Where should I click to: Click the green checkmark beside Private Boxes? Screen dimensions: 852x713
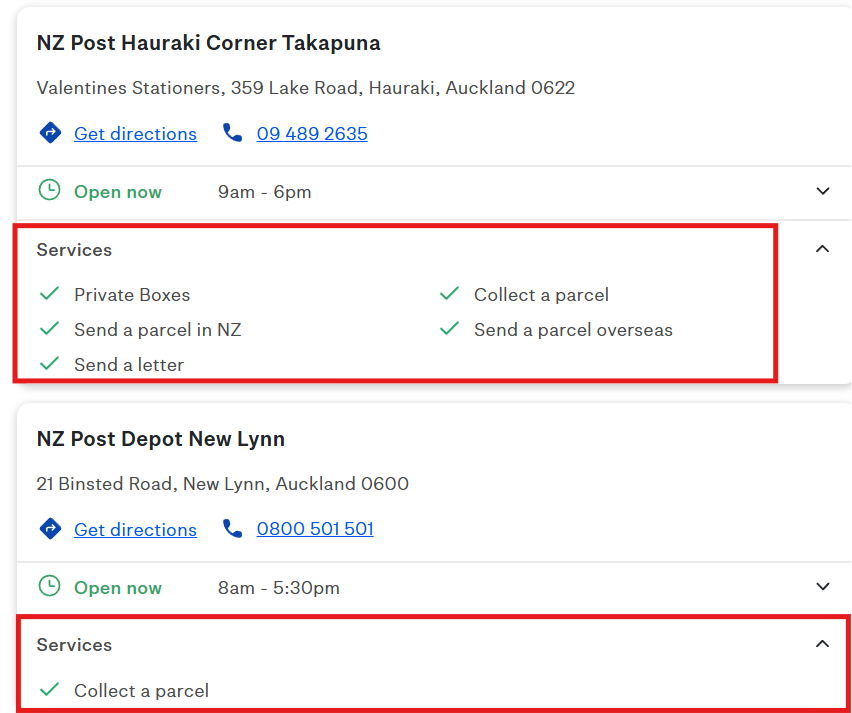click(x=49, y=294)
